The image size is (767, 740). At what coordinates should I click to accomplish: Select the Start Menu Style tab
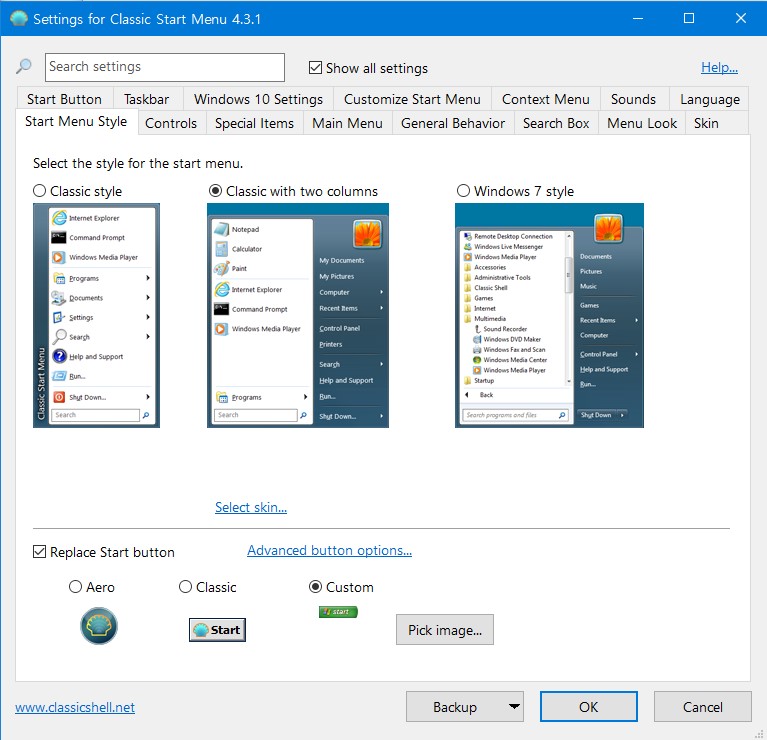click(x=76, y=121)
